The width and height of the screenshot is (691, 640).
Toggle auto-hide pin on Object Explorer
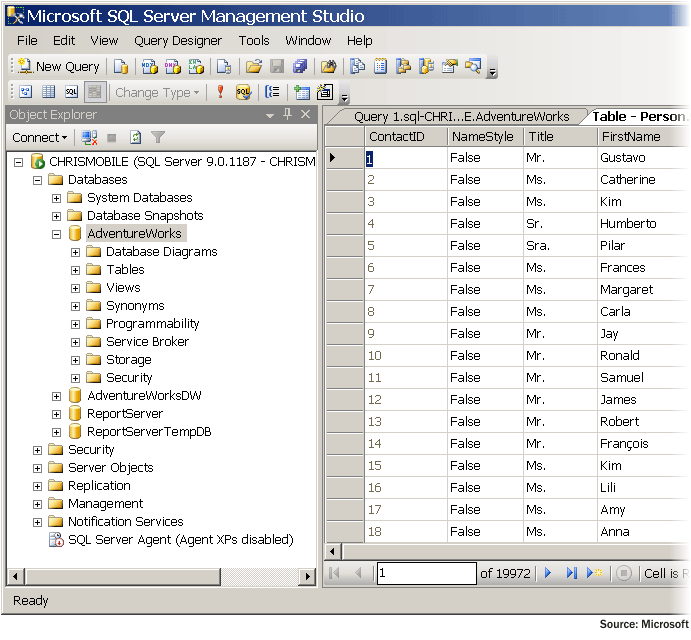(x=287, y=115)
